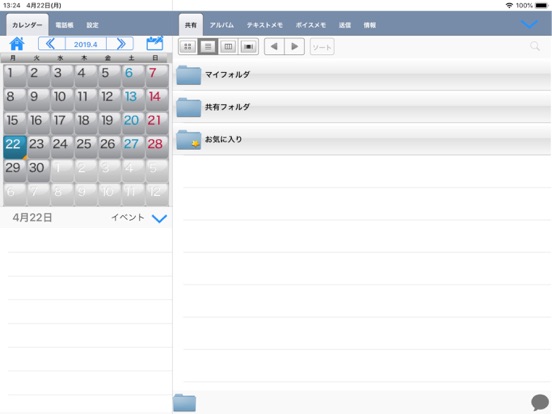Switch to the アルバム tab
This screenshot has width=552, height=414.
pyautogui.click(x=222, y=25)
